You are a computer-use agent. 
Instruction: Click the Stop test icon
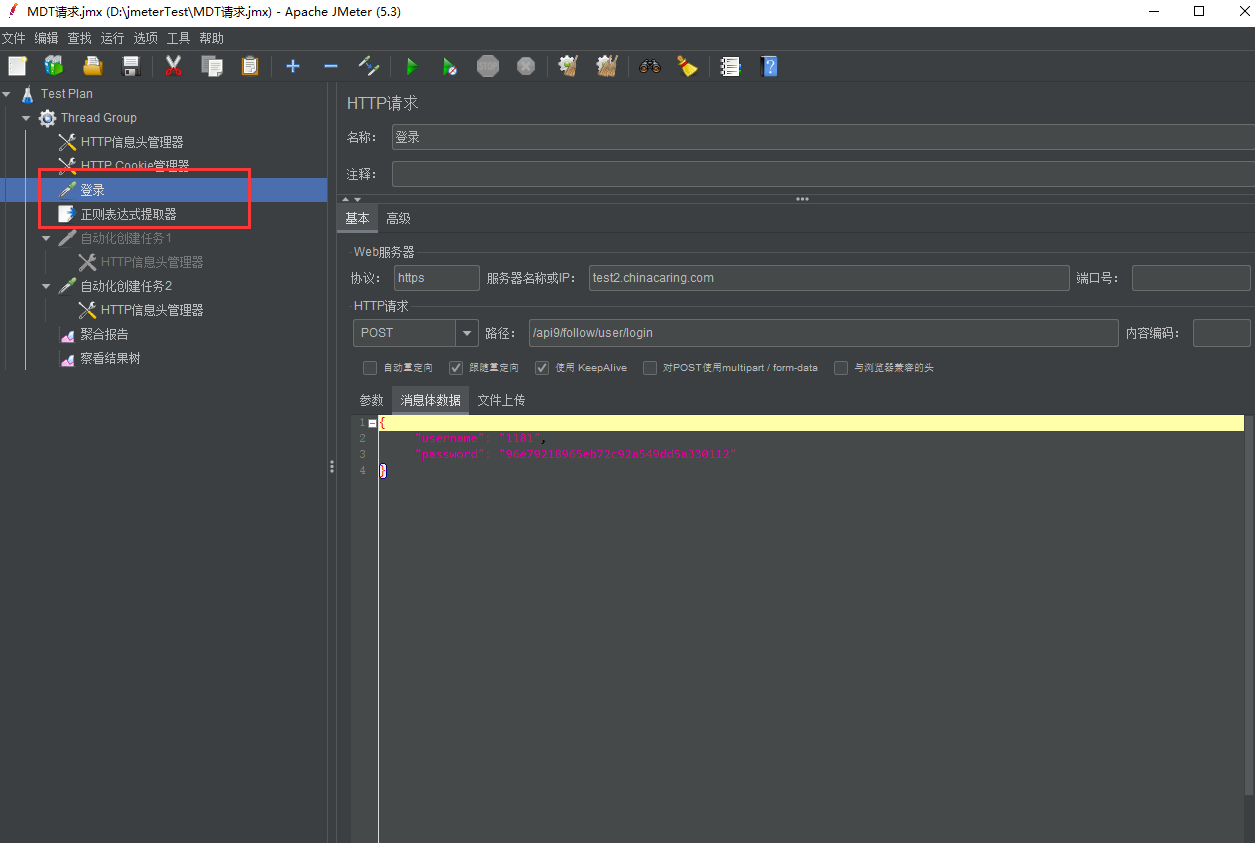coord(488,66)
